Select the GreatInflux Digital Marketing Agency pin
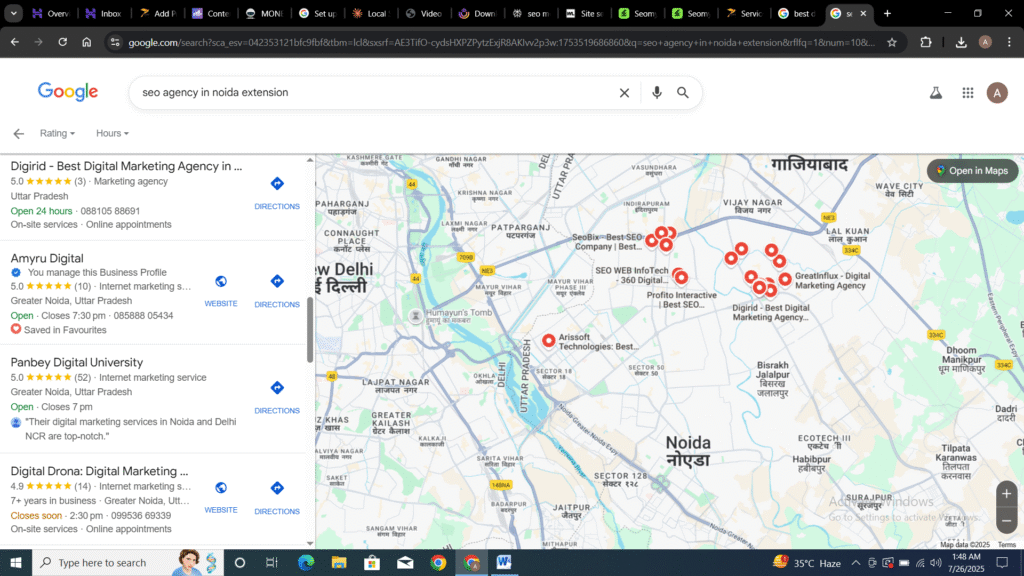This screenshot has width=1024, height=576. tap(785, 280)
